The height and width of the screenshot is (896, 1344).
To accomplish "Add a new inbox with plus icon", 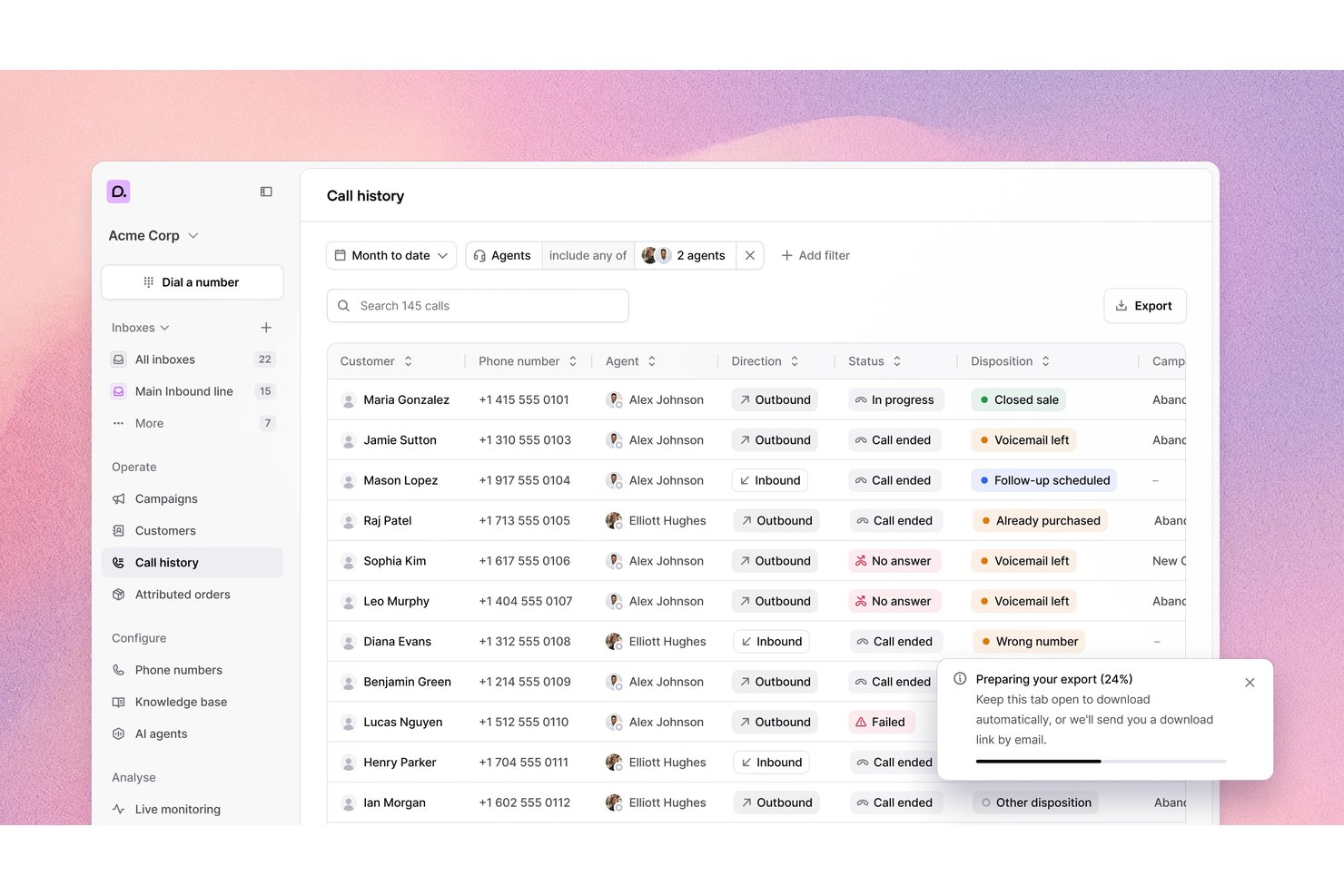I will point(266,328).
